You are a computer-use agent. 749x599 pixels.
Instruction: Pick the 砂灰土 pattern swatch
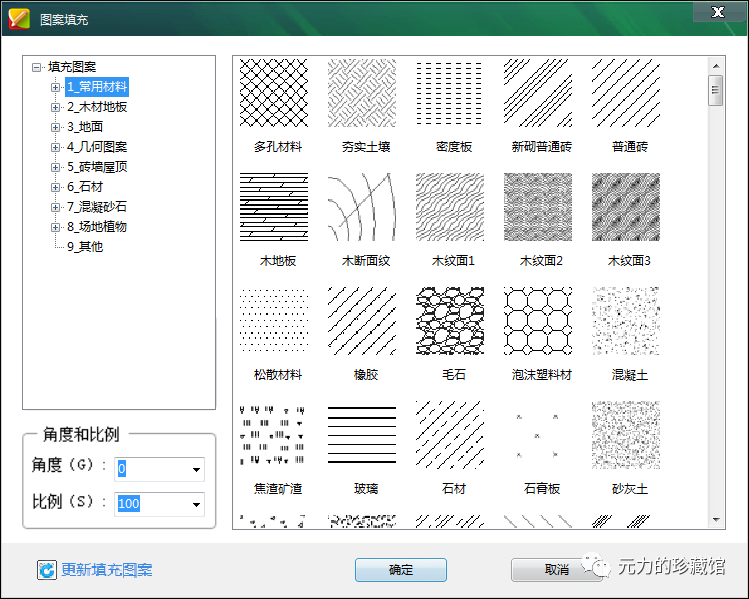(x=625, y=435)
